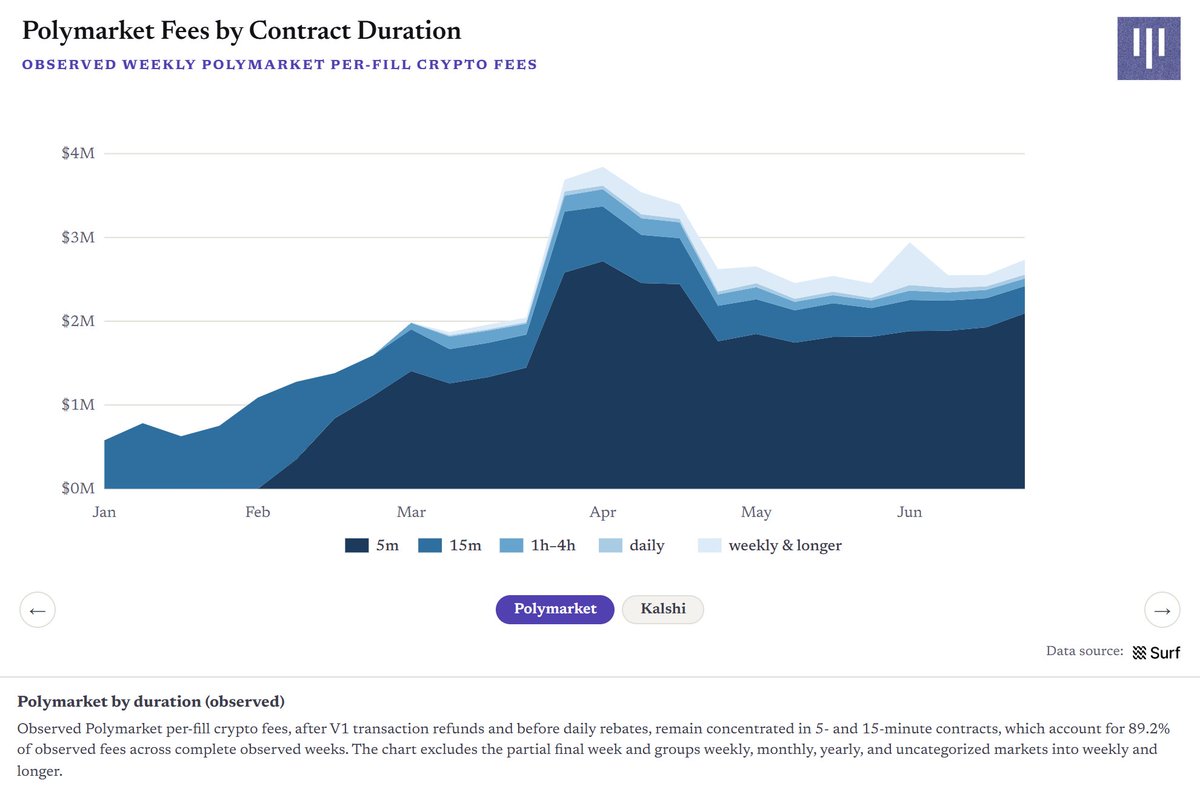Switch to the Kalshi tab
Screen dimensions: 1200x800
pyautogui.click(x=663, y=609)
